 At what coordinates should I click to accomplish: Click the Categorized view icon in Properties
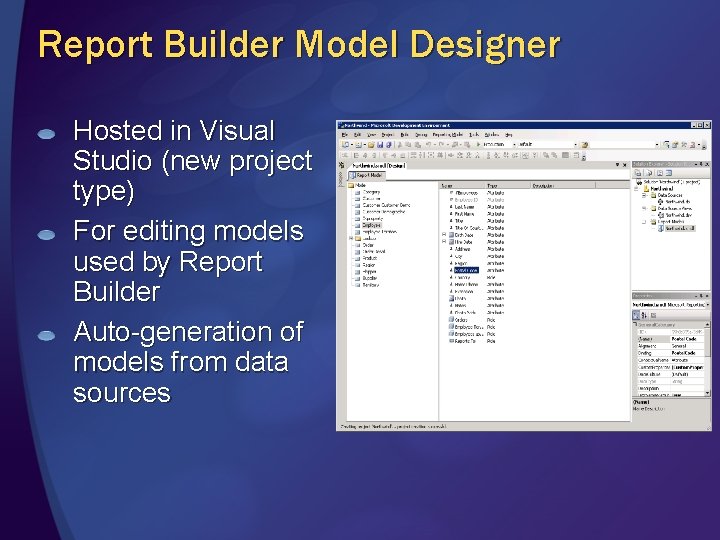click(636, 315)
